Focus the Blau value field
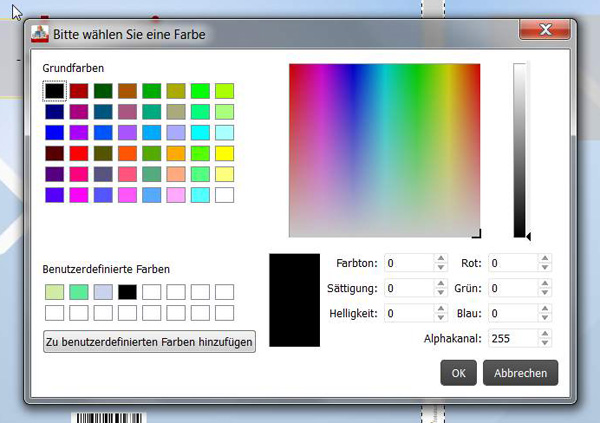 point(512,313)
